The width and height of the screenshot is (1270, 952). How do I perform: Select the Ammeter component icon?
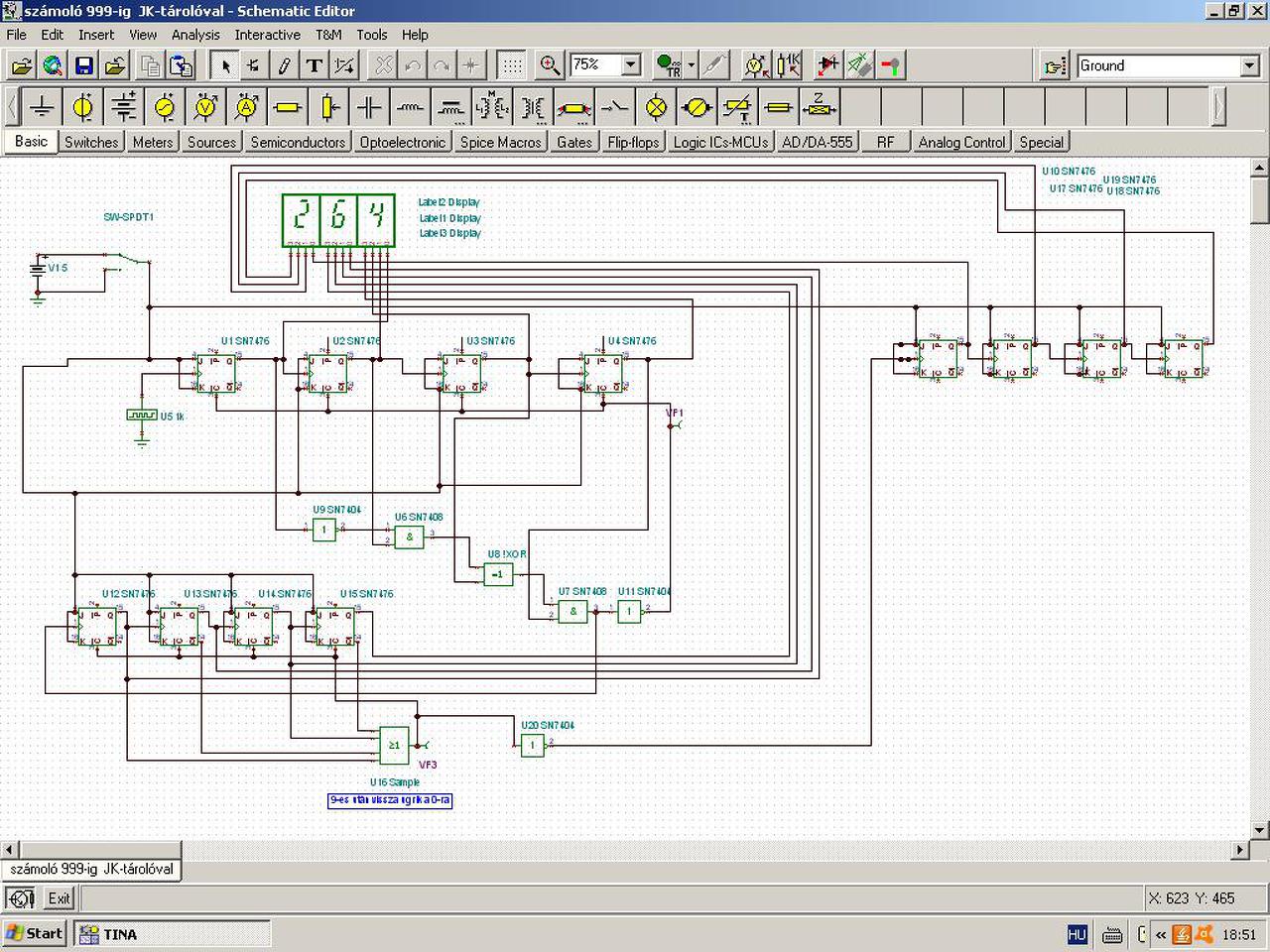coord(246,106)
